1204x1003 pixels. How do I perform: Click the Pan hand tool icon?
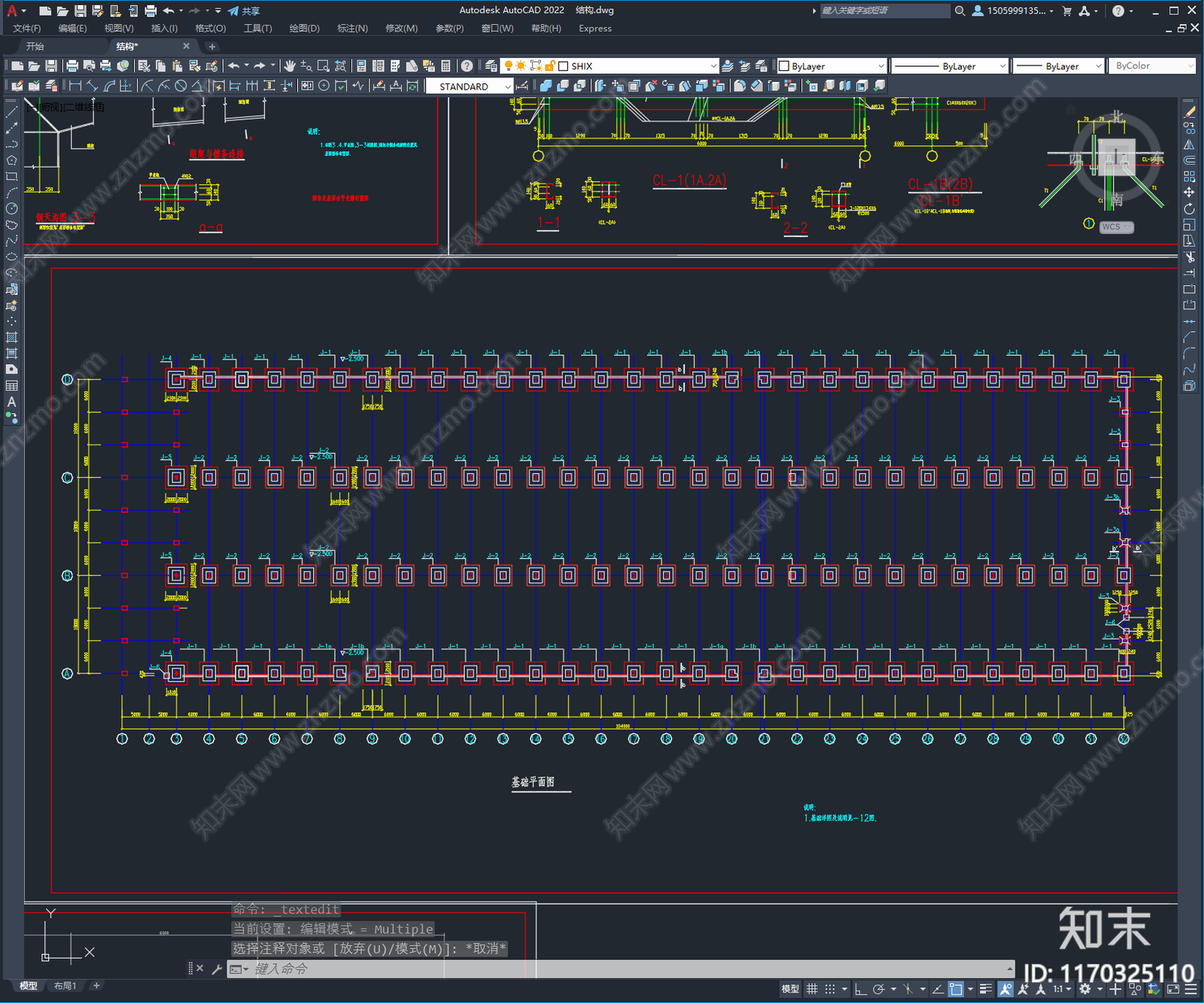point(290,66)
